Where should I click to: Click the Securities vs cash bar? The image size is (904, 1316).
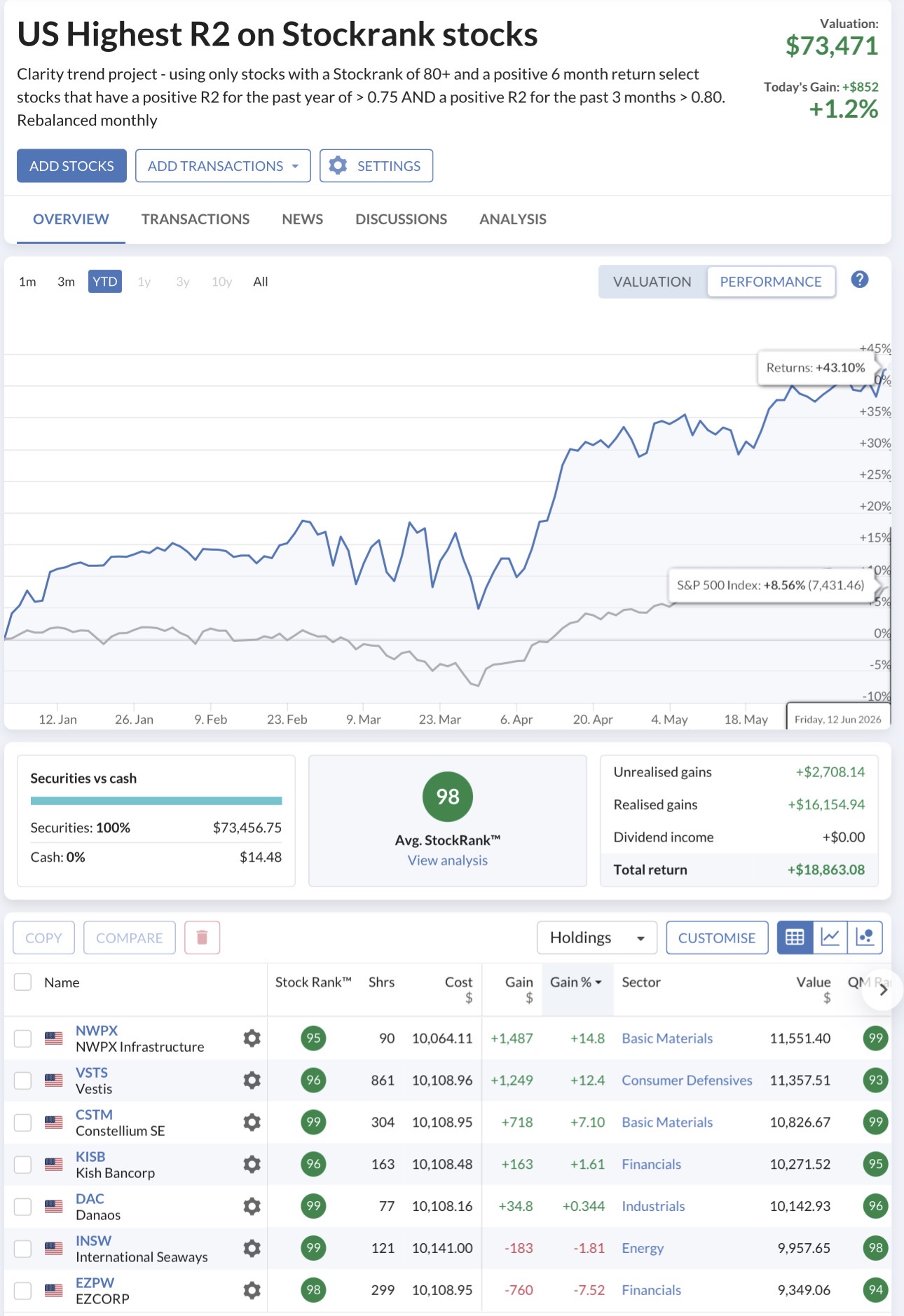pyautogui.click(x=156, y=801)
